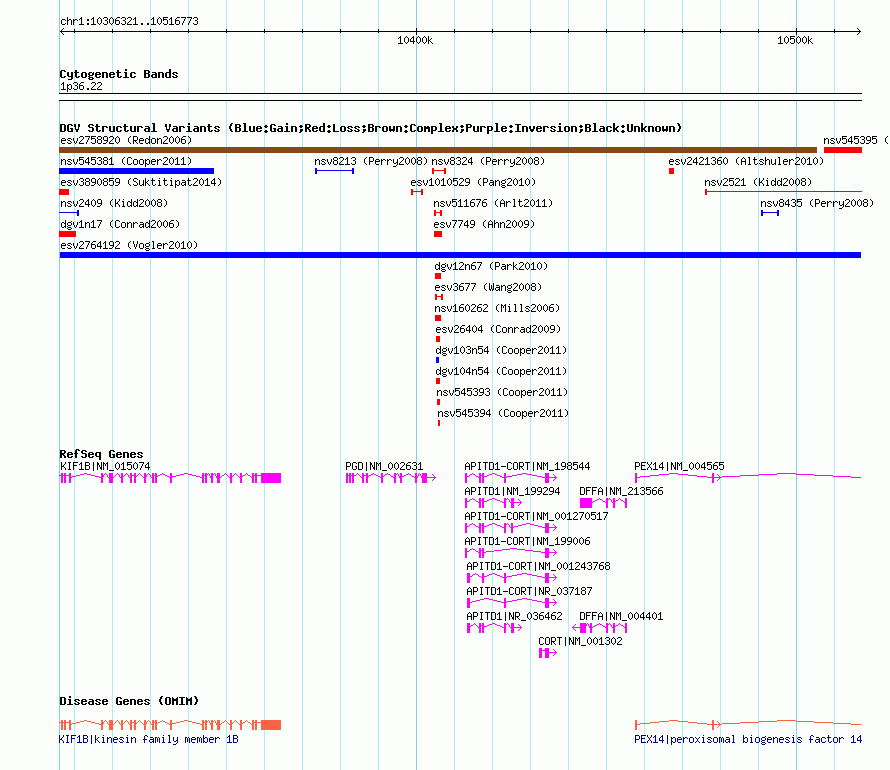This screenshot has height=770, width=890.
Task: Click the Cytogenetic Bands track title
Action: [119, 74]
